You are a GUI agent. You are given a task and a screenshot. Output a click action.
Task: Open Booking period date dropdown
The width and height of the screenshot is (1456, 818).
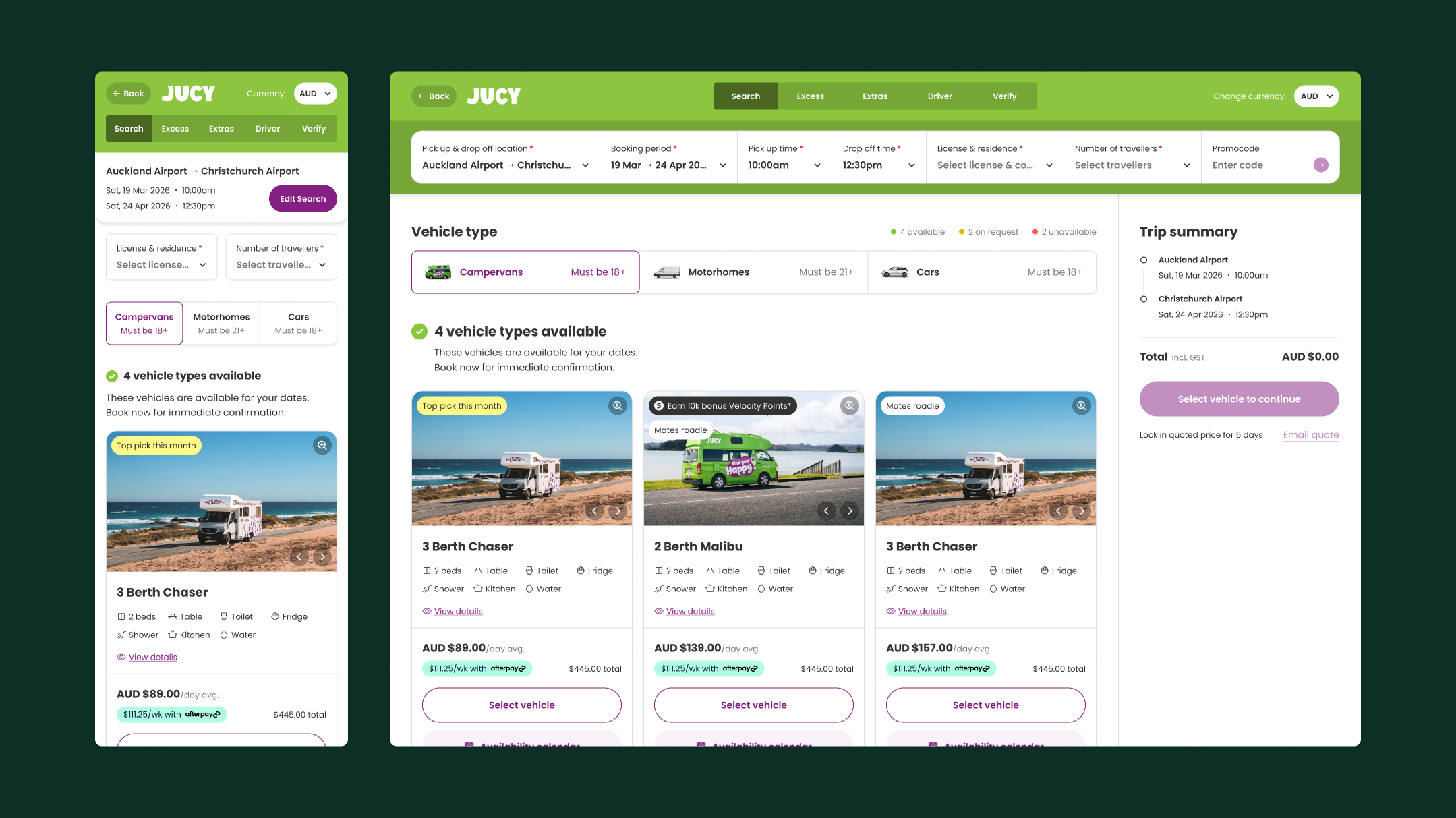coord(668,157)
